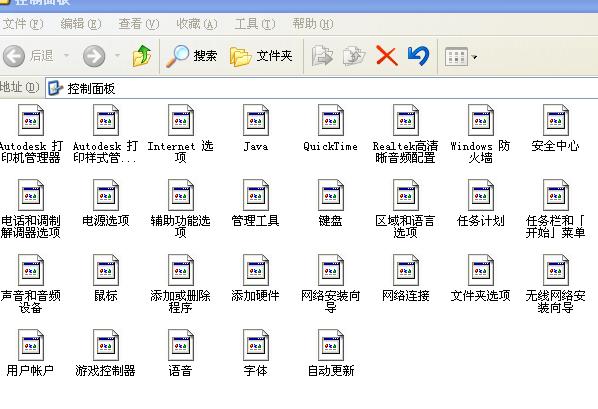Screen dimensions: 598x409
Task: Click the blue undo arrow button
Action: [x=418, y=56]
